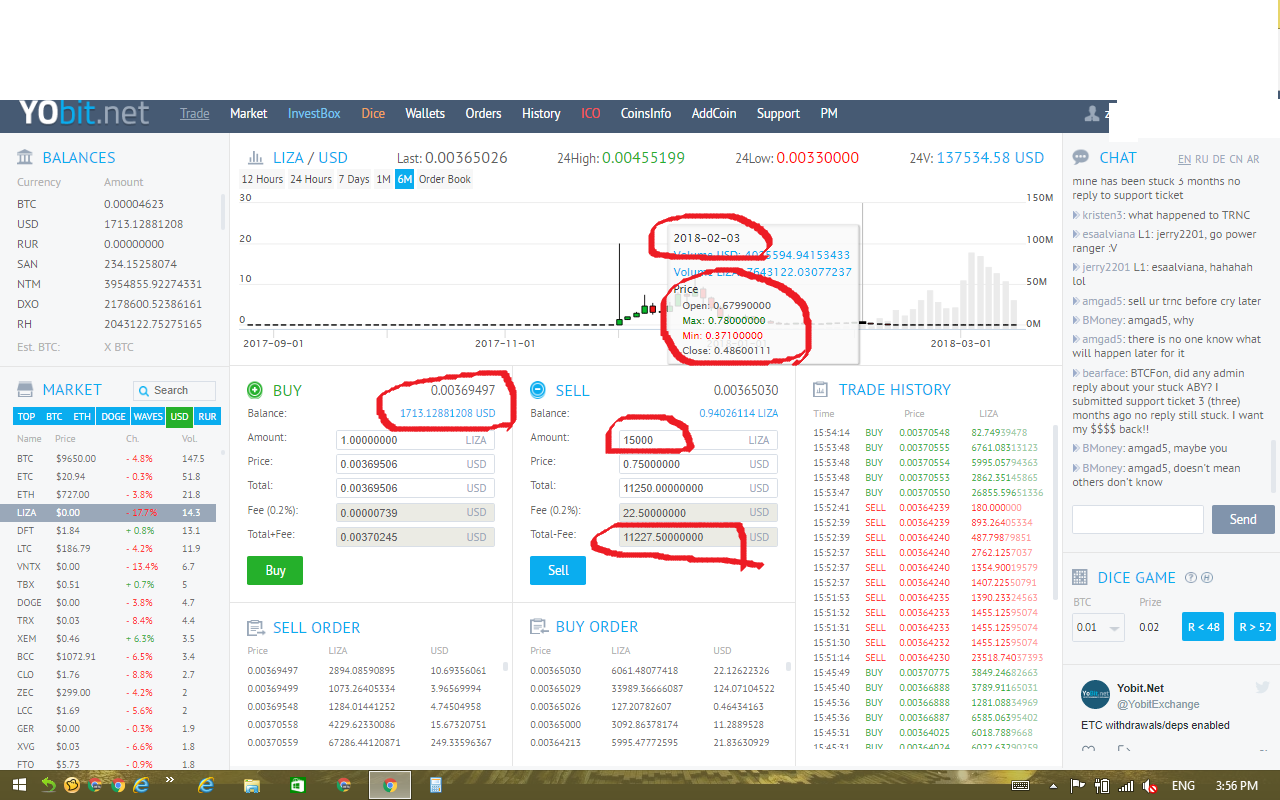
Task: Click the Sell Price input field
Action: 698,464
